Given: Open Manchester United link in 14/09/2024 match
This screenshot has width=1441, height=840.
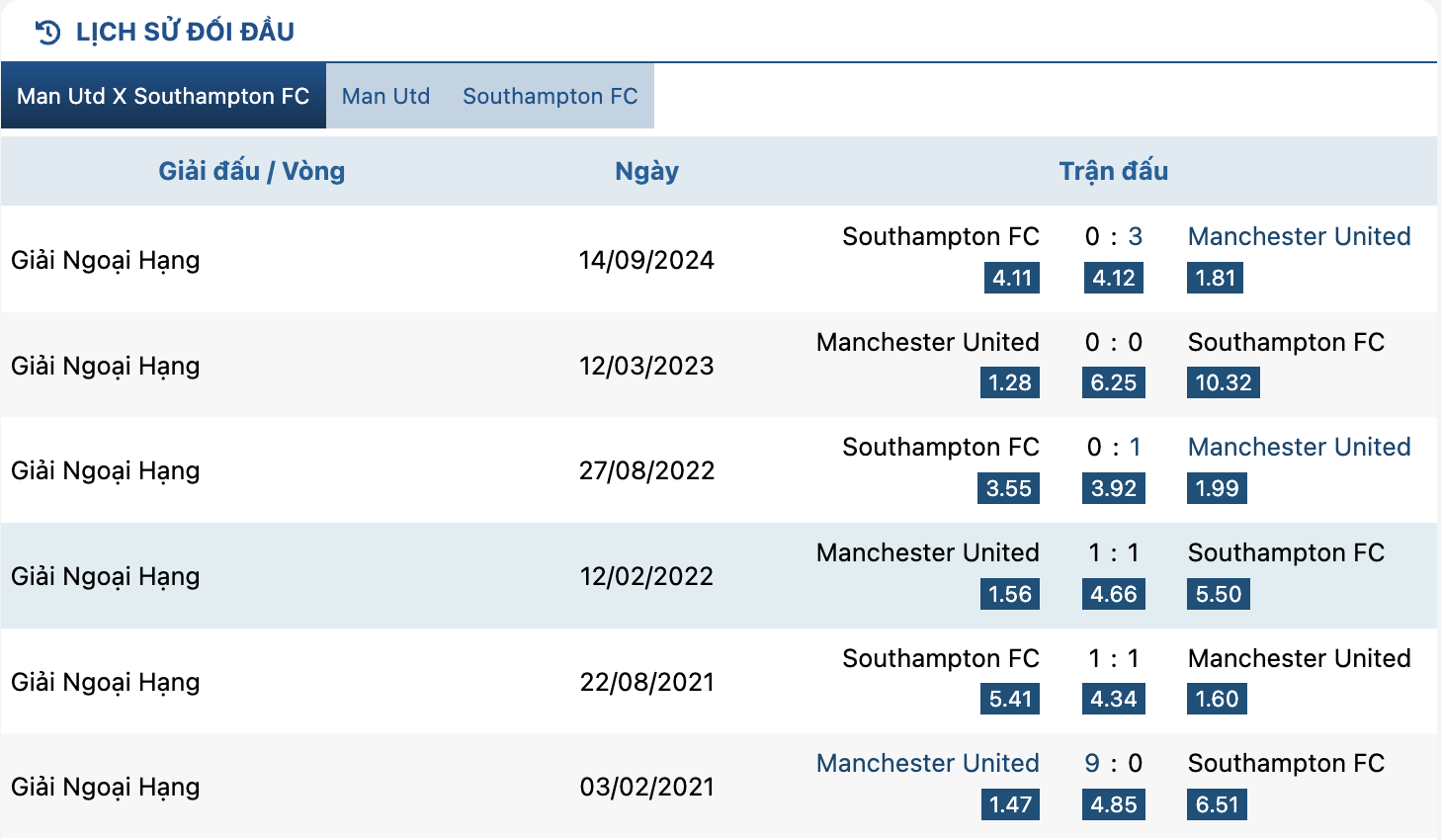Looking at the screenshot, I should click(1299, 236).
